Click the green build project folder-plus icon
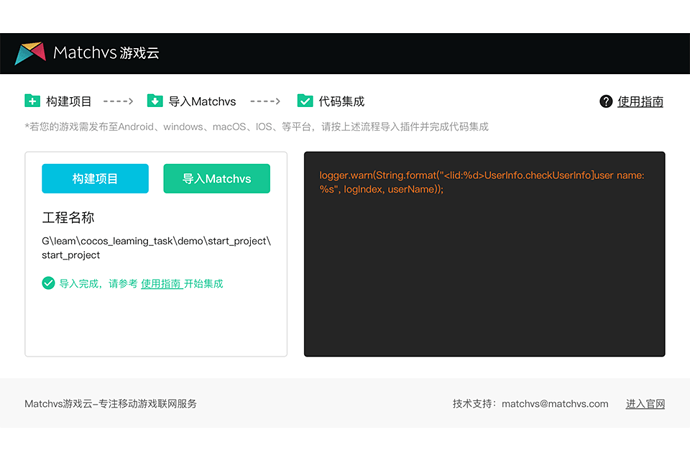 tap(32, 101)
